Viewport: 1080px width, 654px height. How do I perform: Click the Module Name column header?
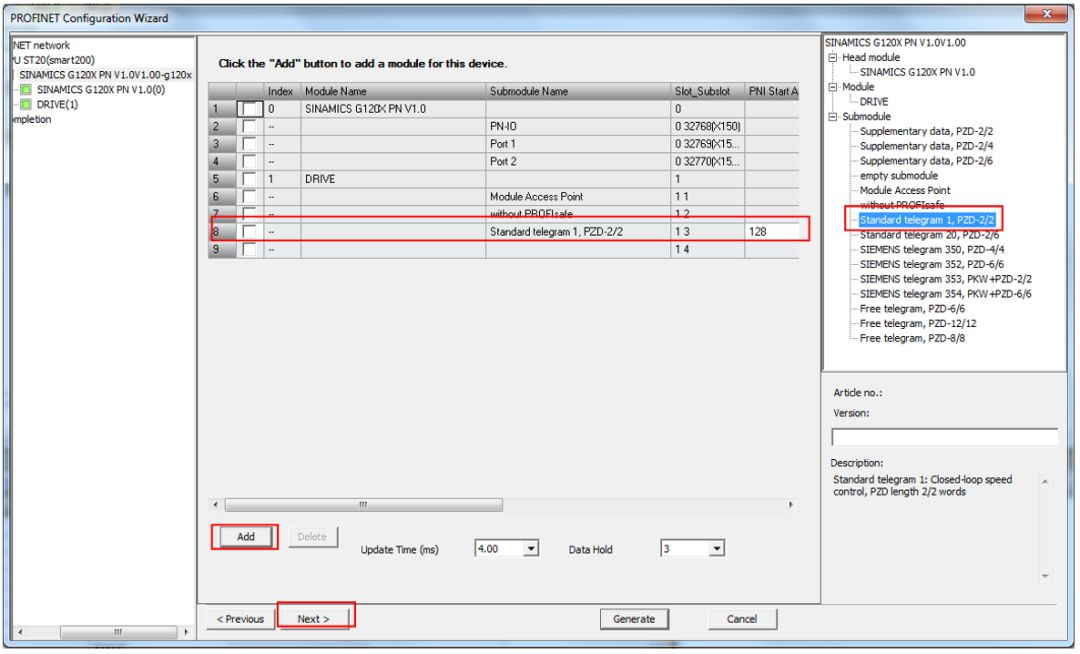click(x=393, y=92)
